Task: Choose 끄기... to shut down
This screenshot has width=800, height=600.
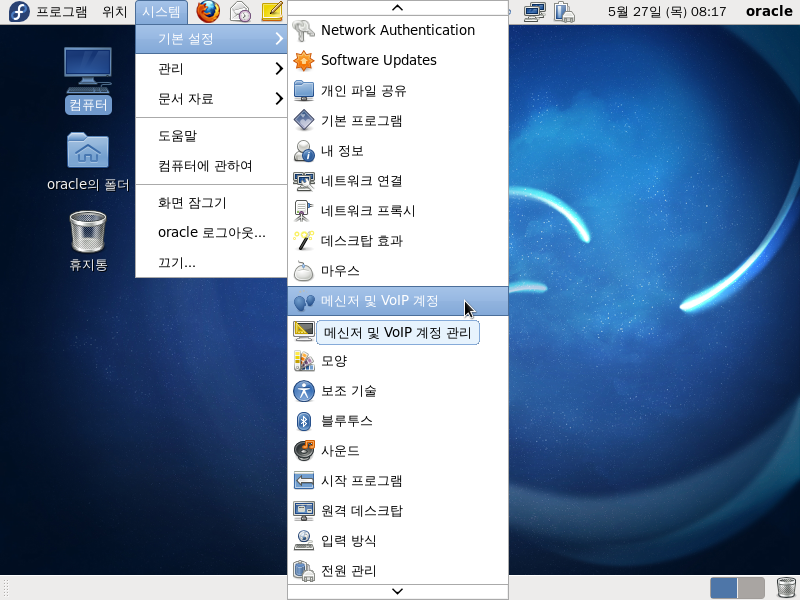Action: pyautogui.click(x=211, y=263)
